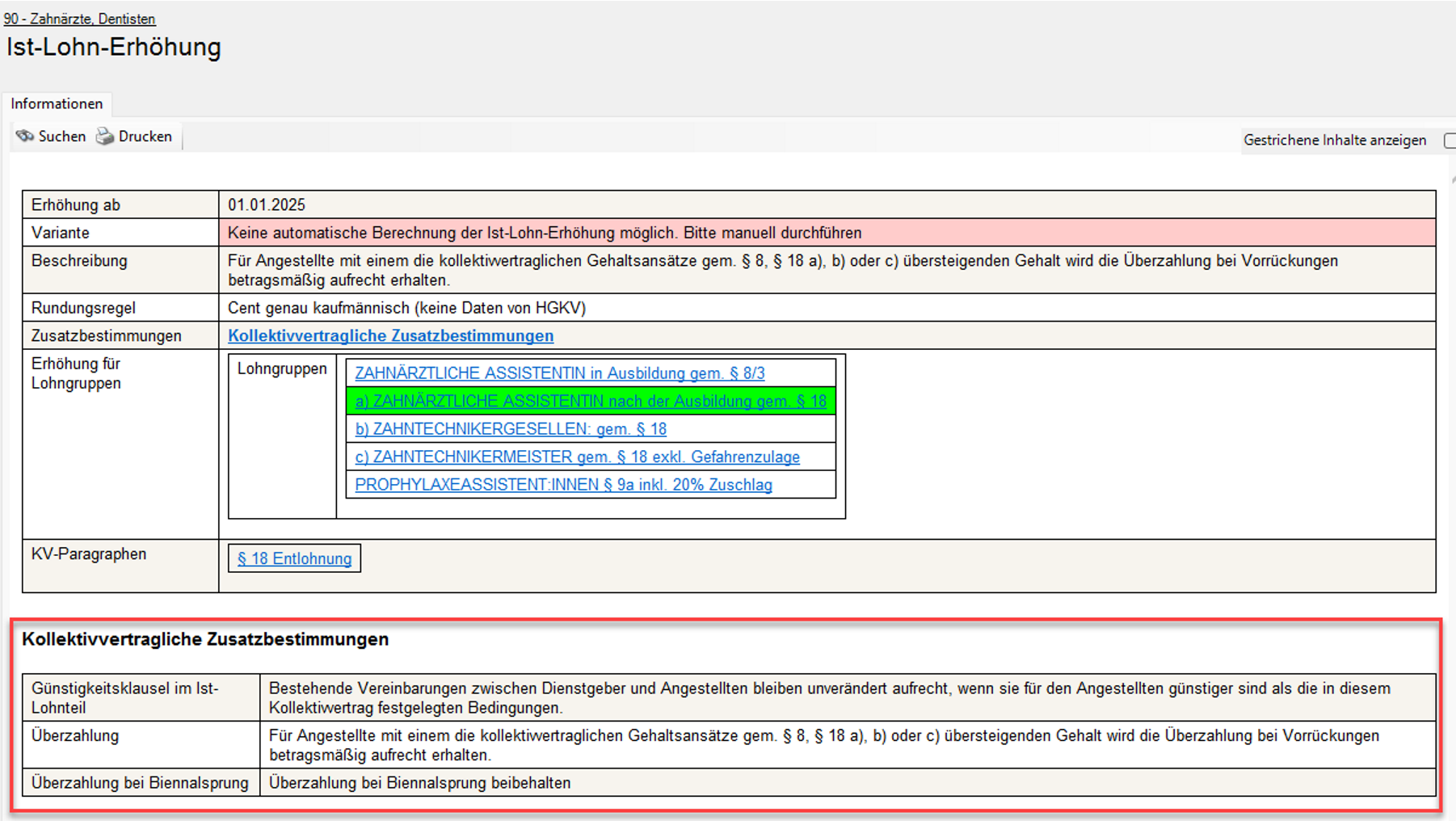Open the c) Zahntechnikermeister exkl. Gefahrenzulage link
This screenshot has width=1456, height=821.
tap(577, 457)
